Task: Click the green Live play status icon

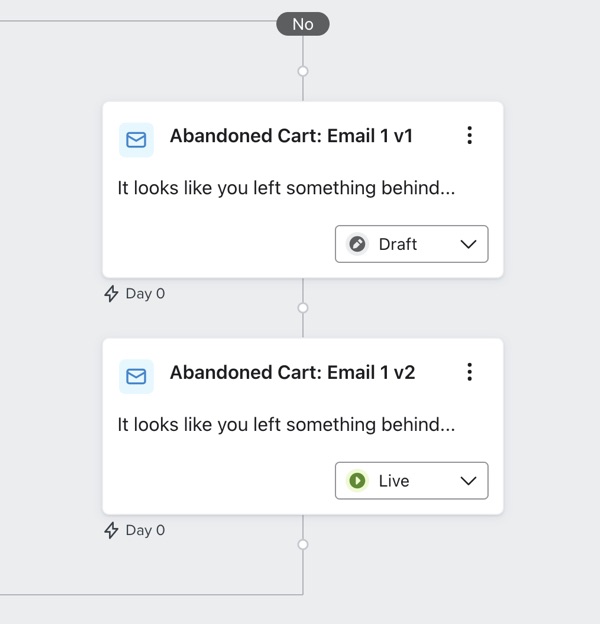Action: pos(357,481)
